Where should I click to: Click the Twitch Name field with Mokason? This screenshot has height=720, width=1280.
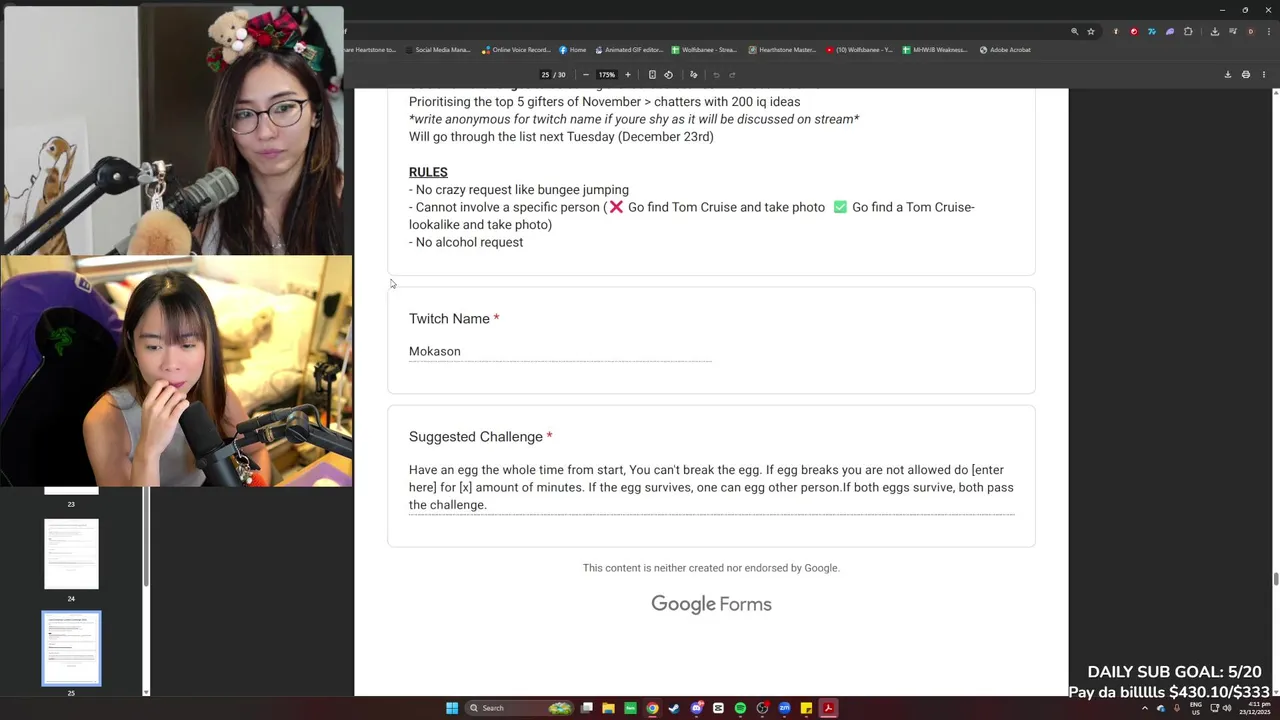[x=560, y=352]
